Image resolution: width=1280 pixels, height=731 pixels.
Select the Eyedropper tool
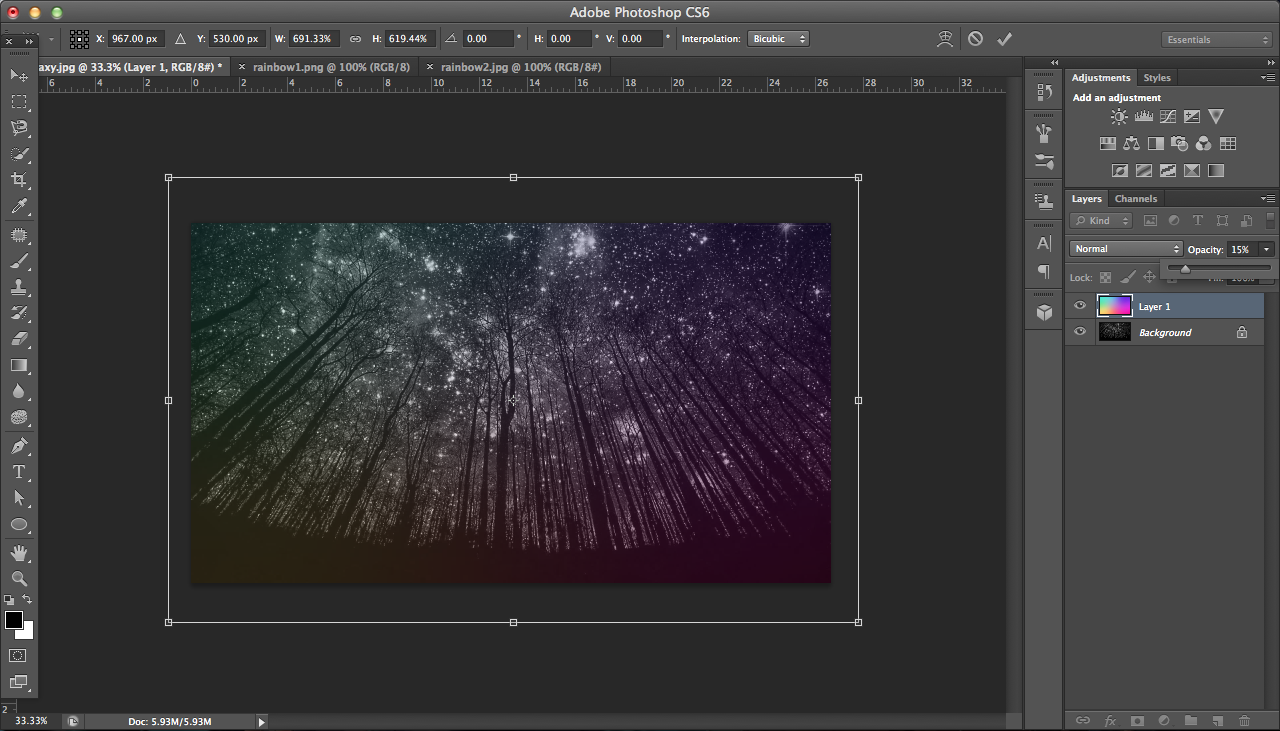coord(19,206)
